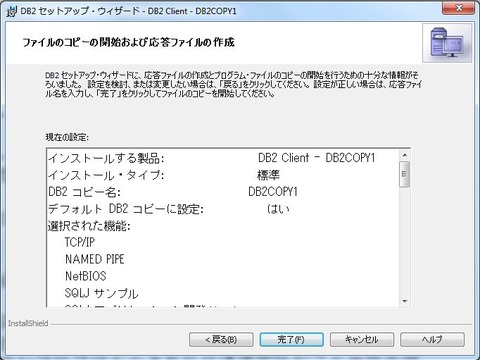
Task: Go back with the 戻る(B) button
Action: coord(221,339)
